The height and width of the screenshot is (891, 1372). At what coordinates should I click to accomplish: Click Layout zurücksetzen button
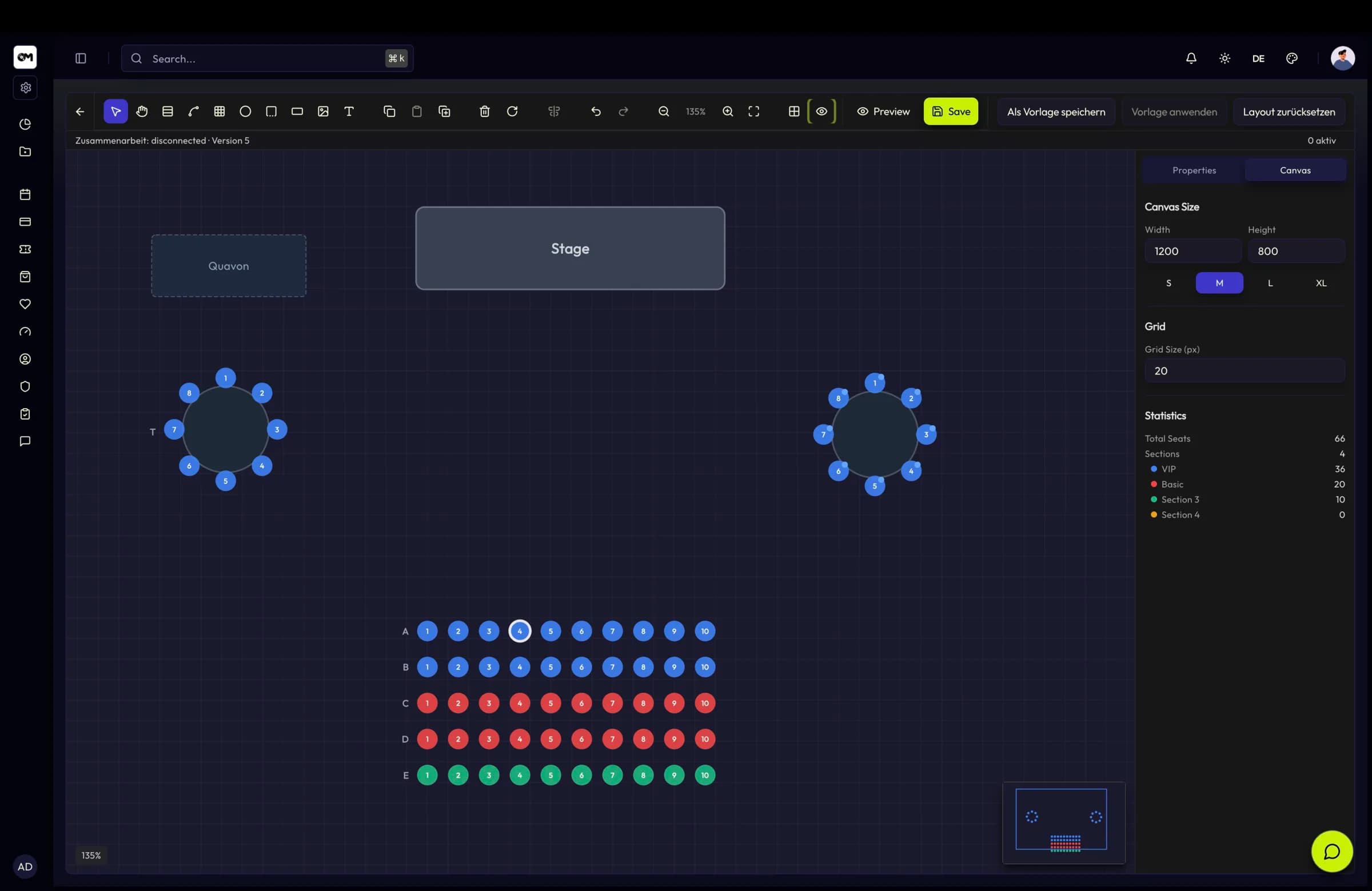tap(1289, 112)
